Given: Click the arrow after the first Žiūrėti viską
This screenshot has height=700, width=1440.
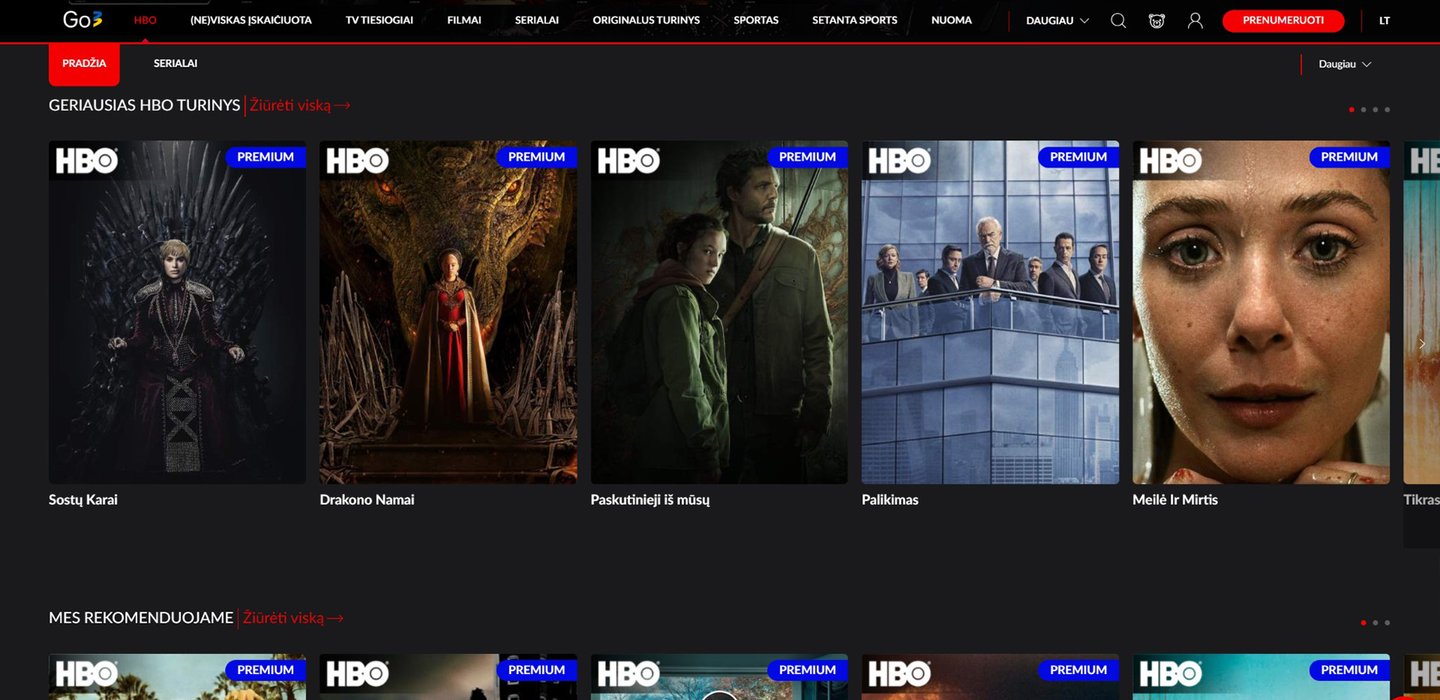Looking at the screenshot, I should tap(343, 106).
